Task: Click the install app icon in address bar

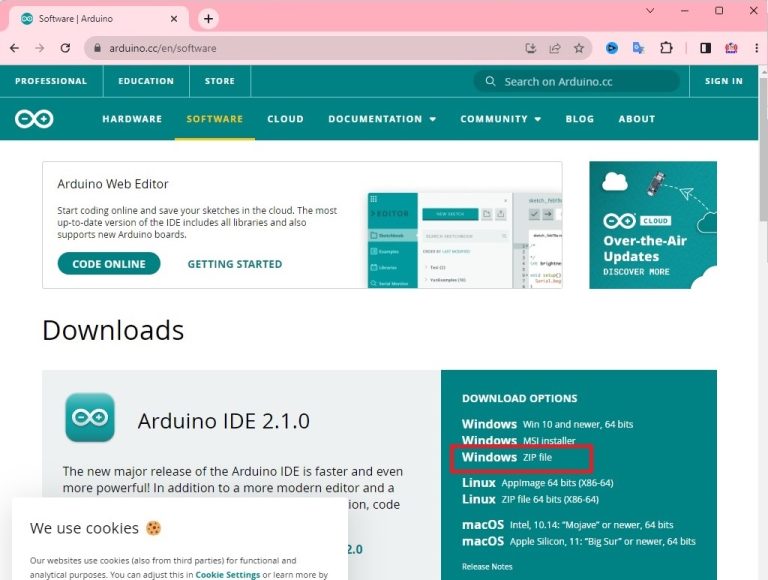Action: point(531,48)
